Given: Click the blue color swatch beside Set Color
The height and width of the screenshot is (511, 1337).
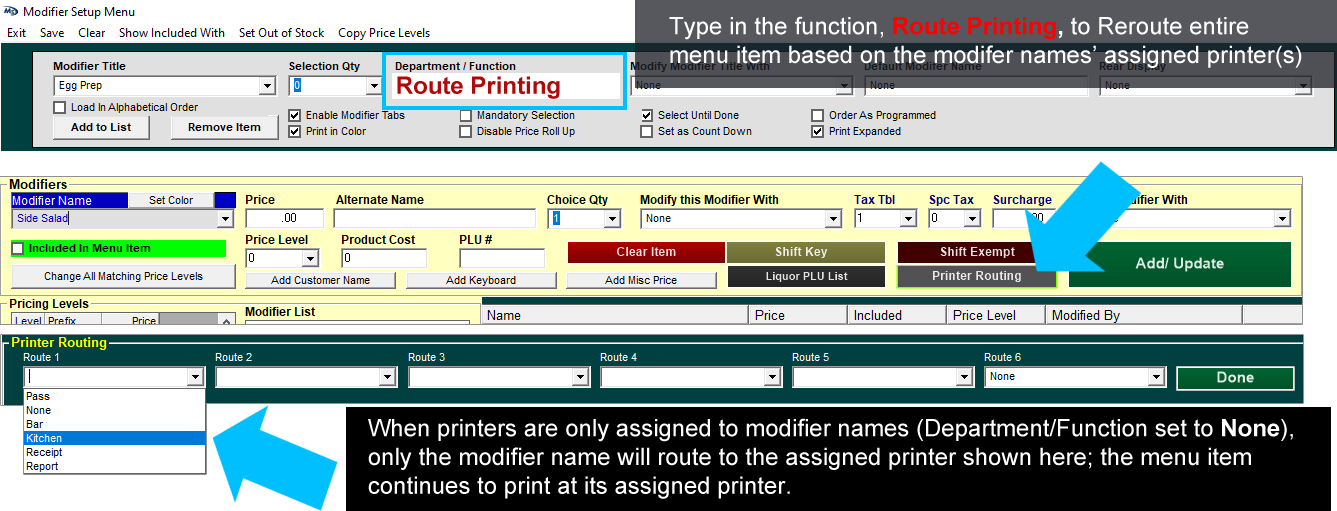Looking at the screenshot, I should click(225, 200).
